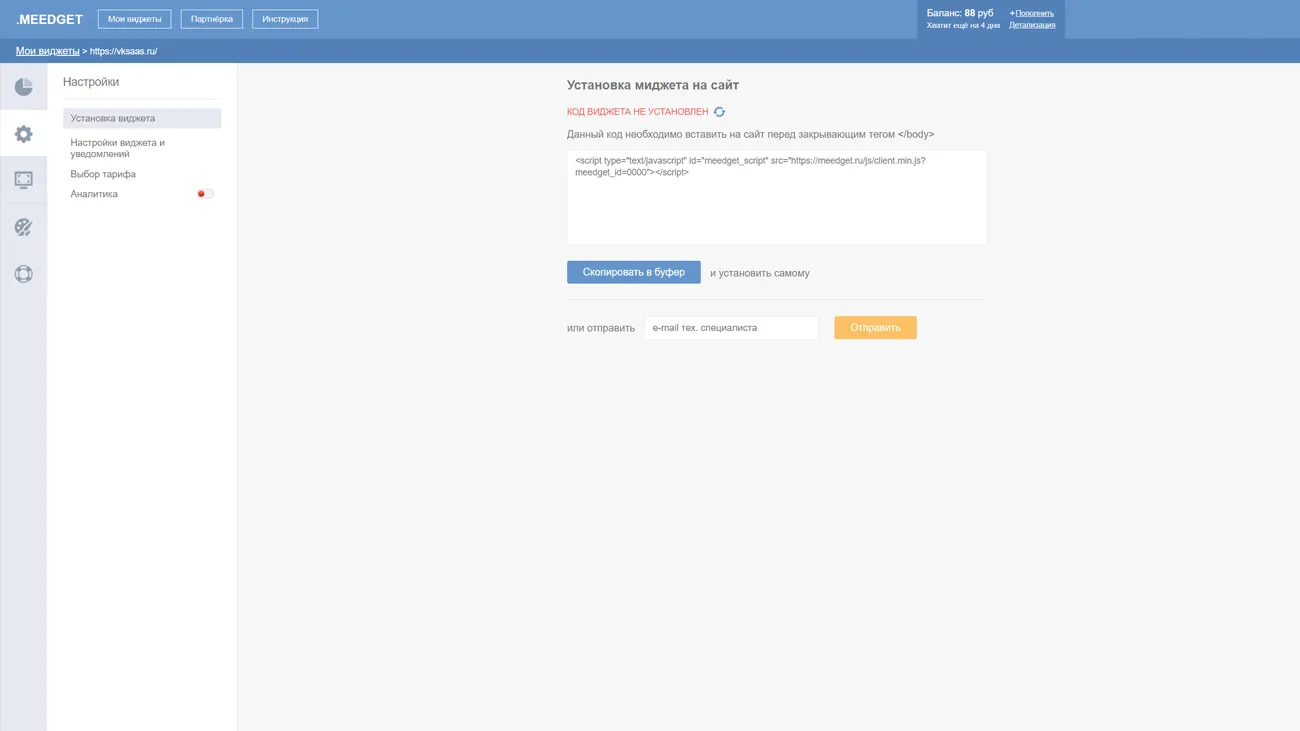Select the settings gear sidebar icon

[23, 134]
